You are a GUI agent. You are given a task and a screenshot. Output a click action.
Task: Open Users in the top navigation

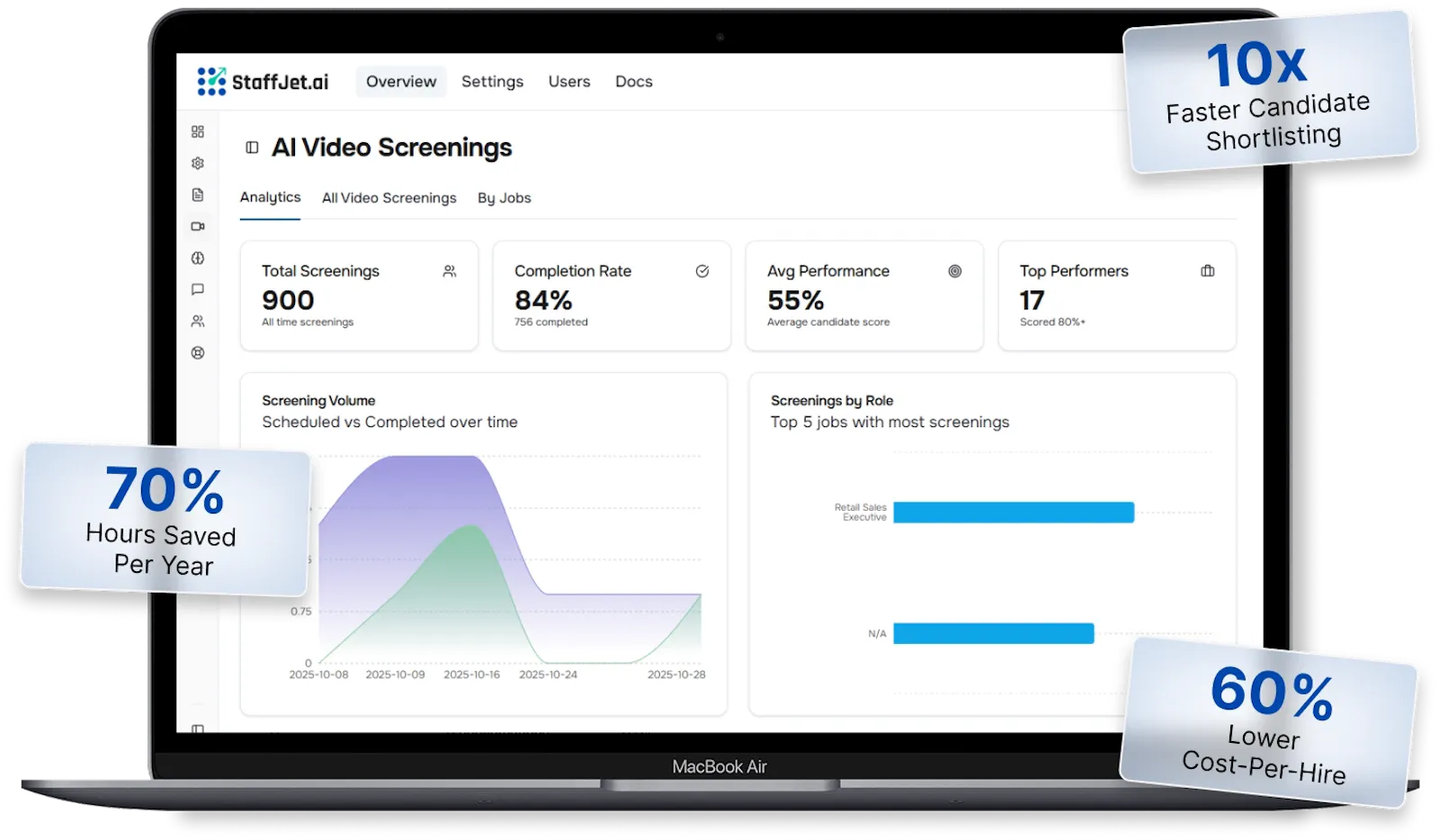(x=569, y=82)
